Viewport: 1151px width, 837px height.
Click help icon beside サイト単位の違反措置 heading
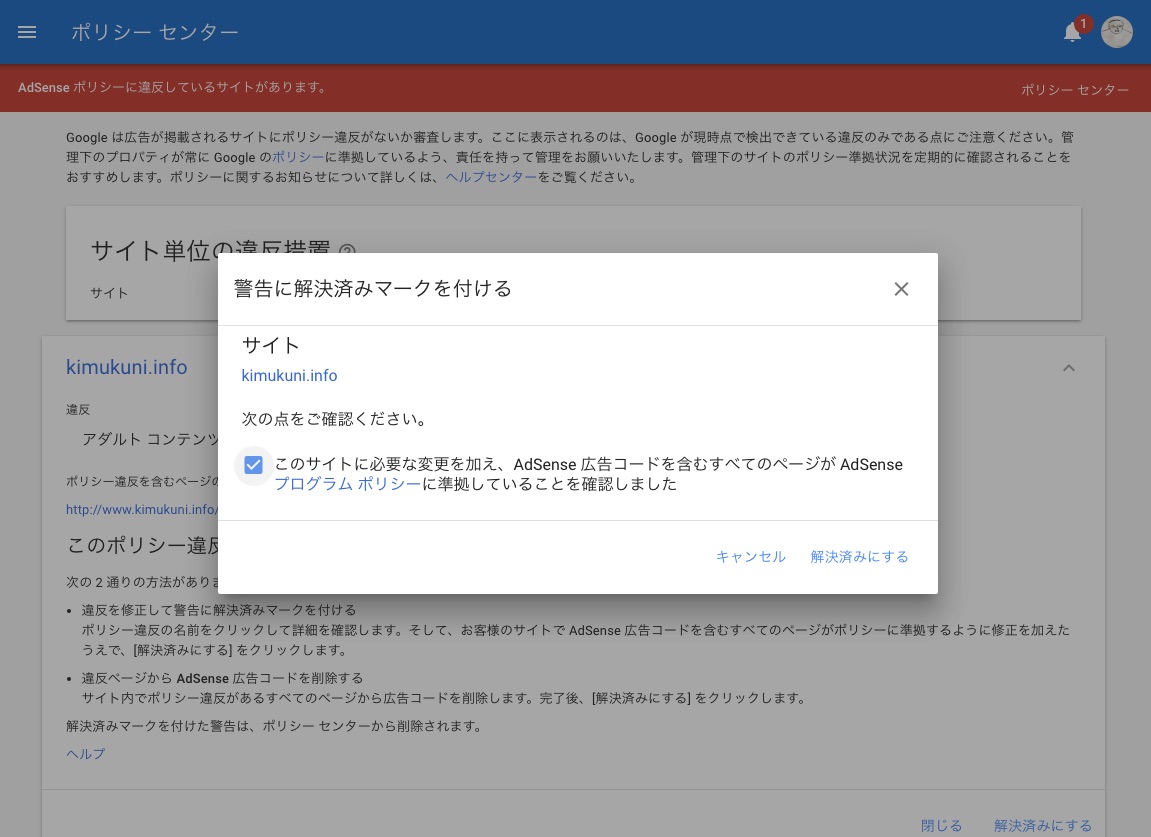click(347, 252)
